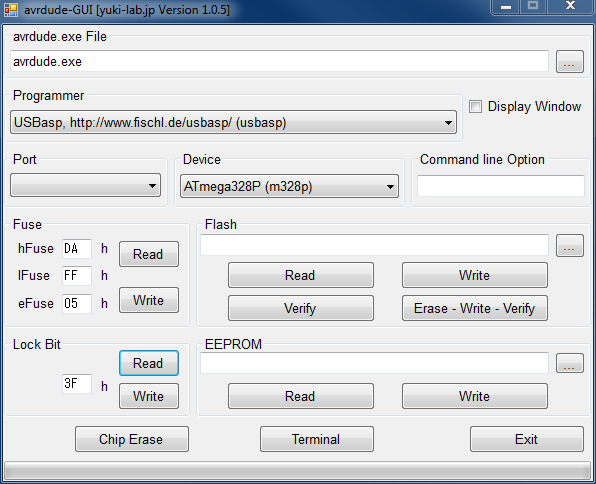Click the progress bar at the bottom
Viewport: 596px width, 484px height.
tap(298, 471)
